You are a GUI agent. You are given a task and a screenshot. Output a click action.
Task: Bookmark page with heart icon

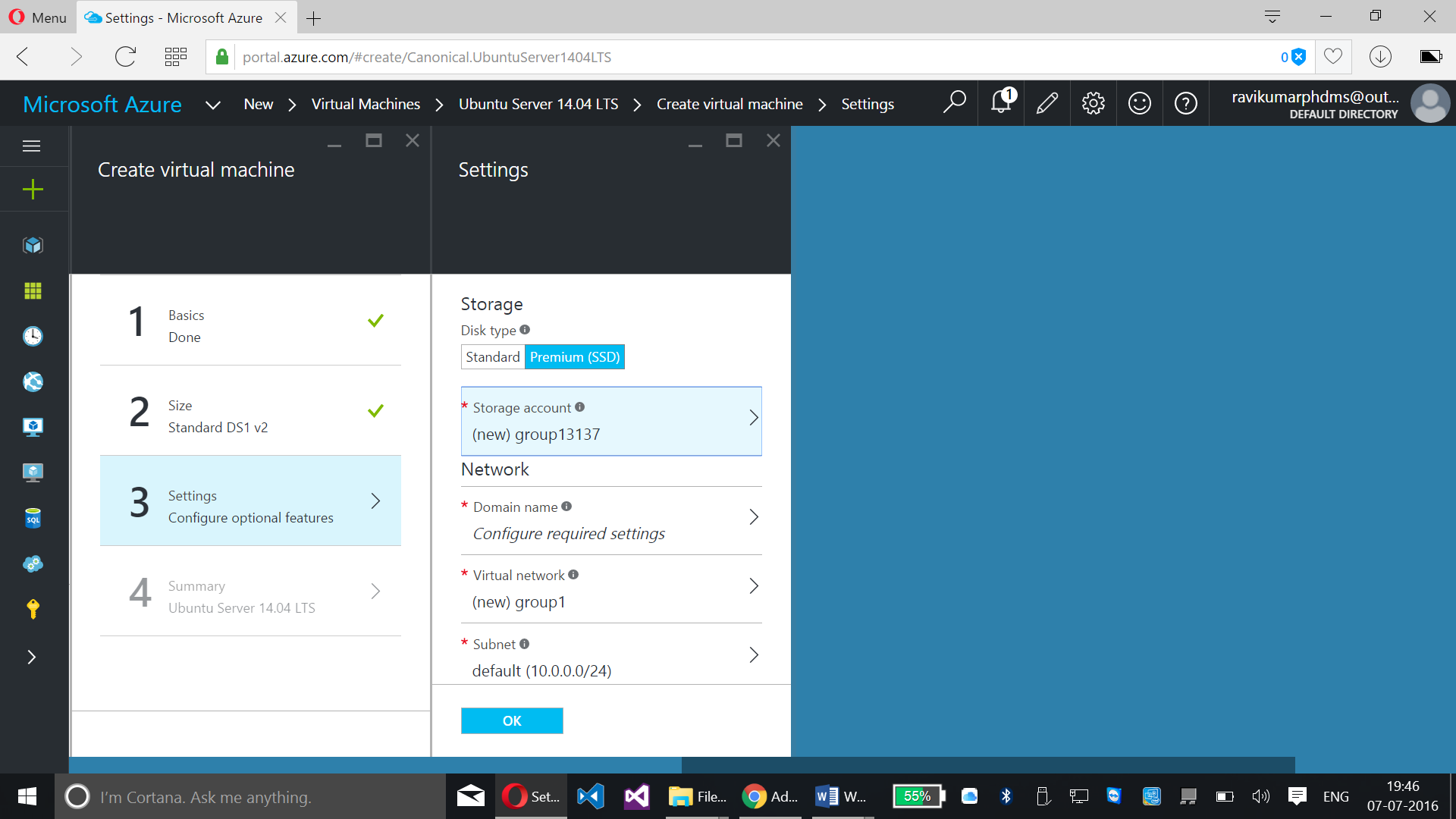1333,57
